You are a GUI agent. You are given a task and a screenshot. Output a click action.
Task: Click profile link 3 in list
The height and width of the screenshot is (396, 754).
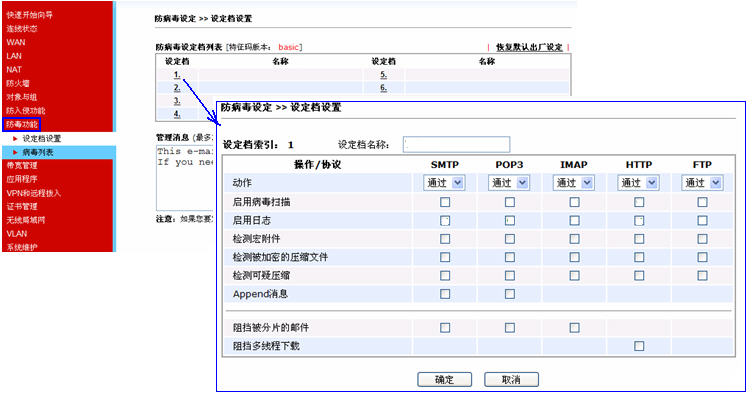(177, 101)
